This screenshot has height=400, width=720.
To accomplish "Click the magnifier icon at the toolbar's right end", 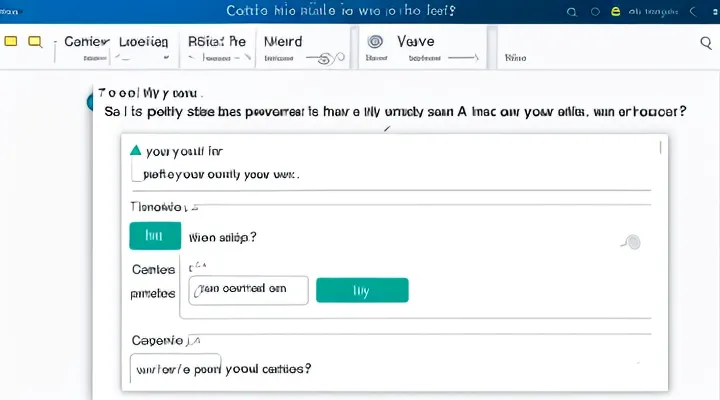I will point(705,42).
